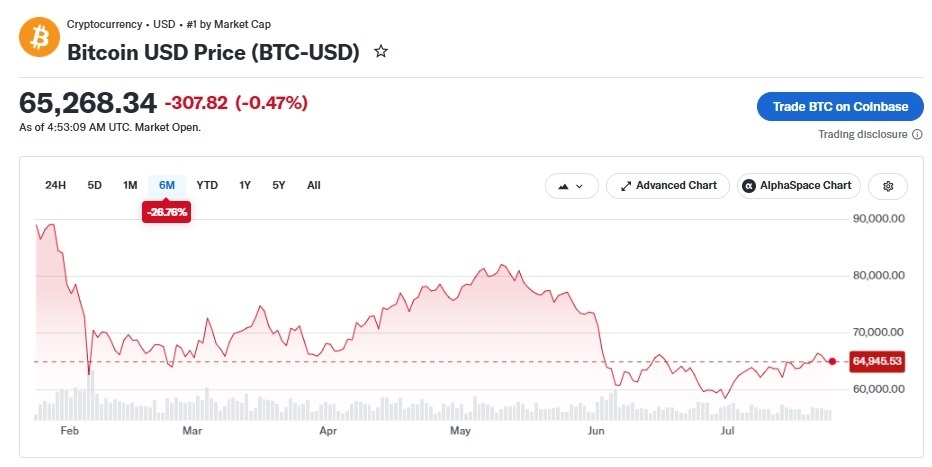Click Trade BTC on Coinbase button
This screenshot has height=467, width=932.
[x=840, y=107]
